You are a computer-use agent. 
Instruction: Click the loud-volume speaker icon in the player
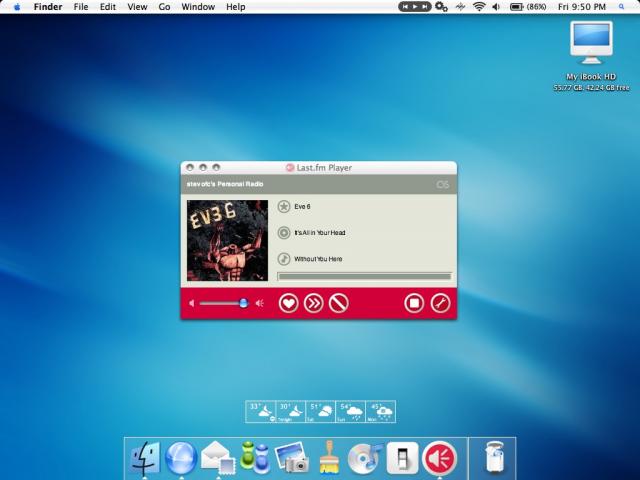tap(260, 303)
